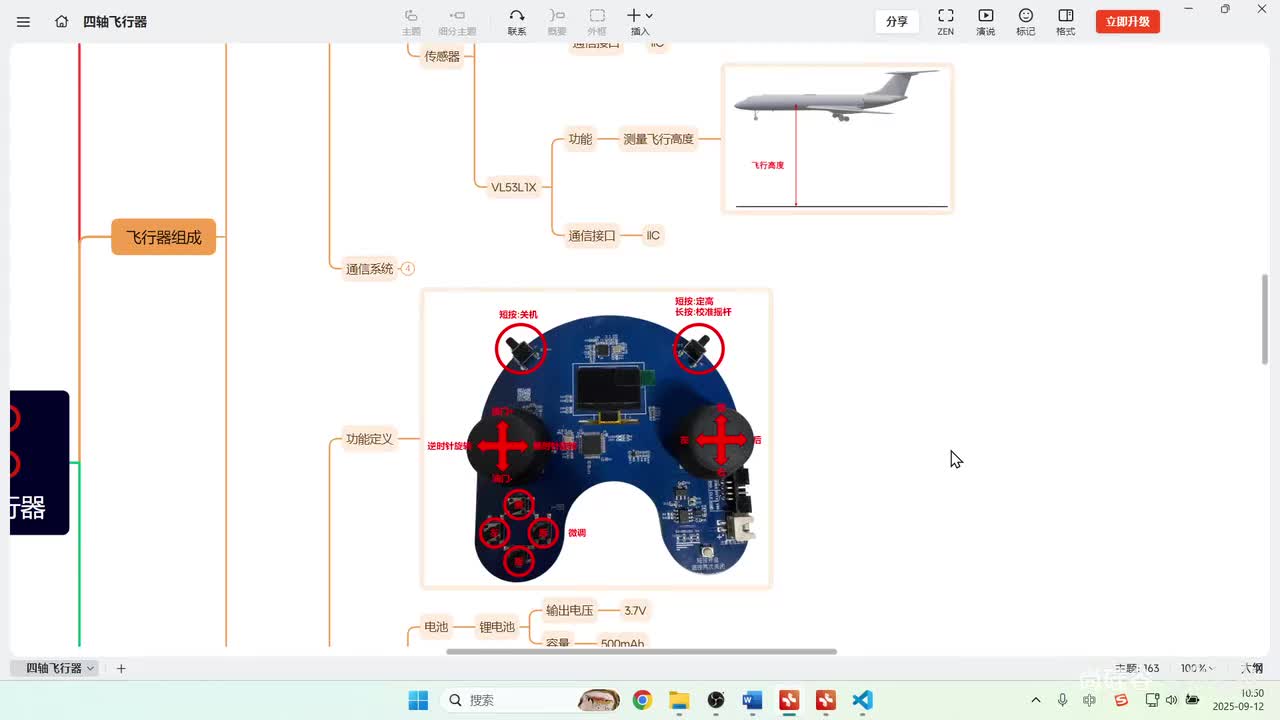Open the 标记 marker panel
This screenshot has width=1280, height=720.
pyautogui.click(x=1026, y=22)
